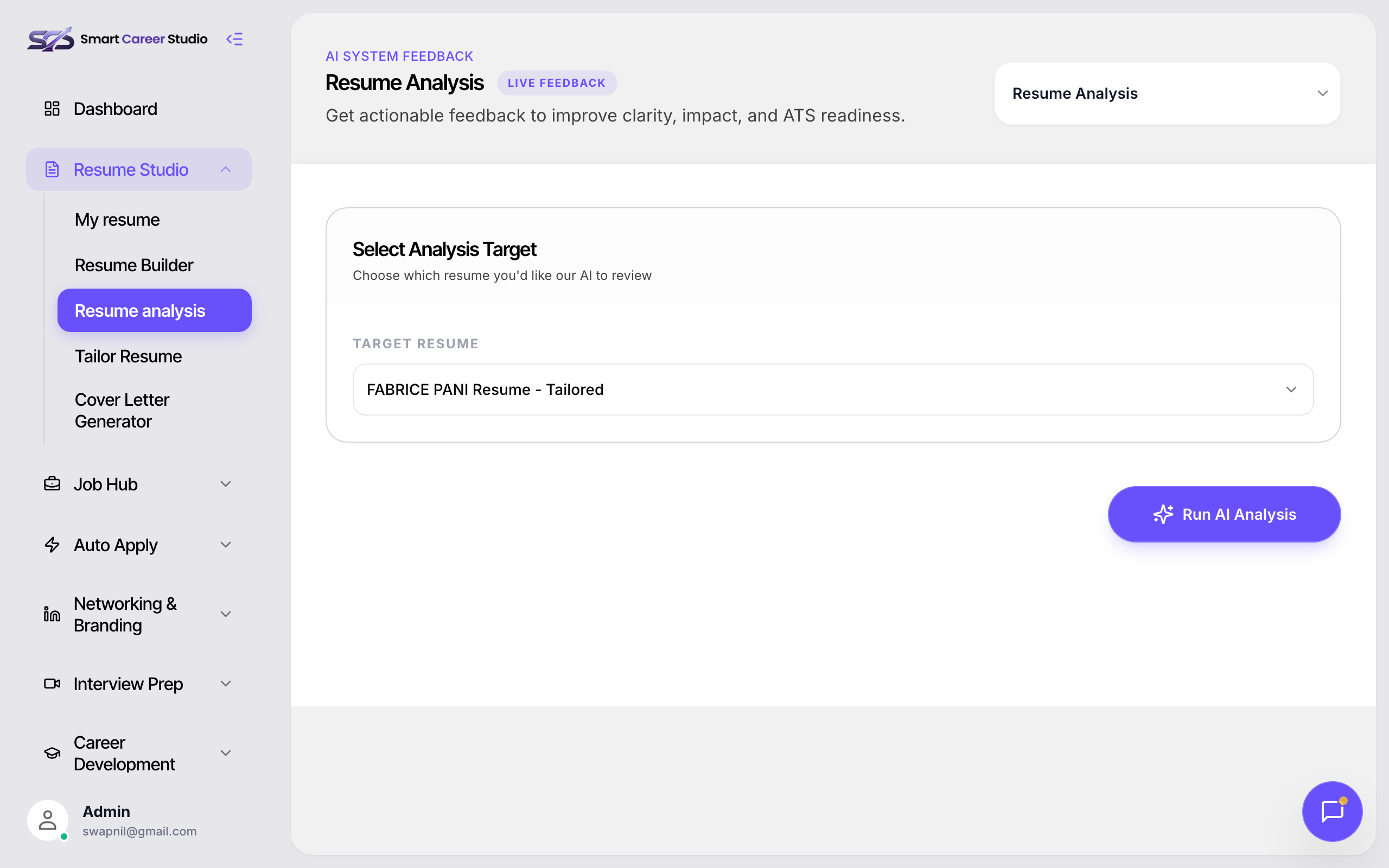
Task: Open the Resume Analysis type dropdown at top
Action: [1167, 93]
